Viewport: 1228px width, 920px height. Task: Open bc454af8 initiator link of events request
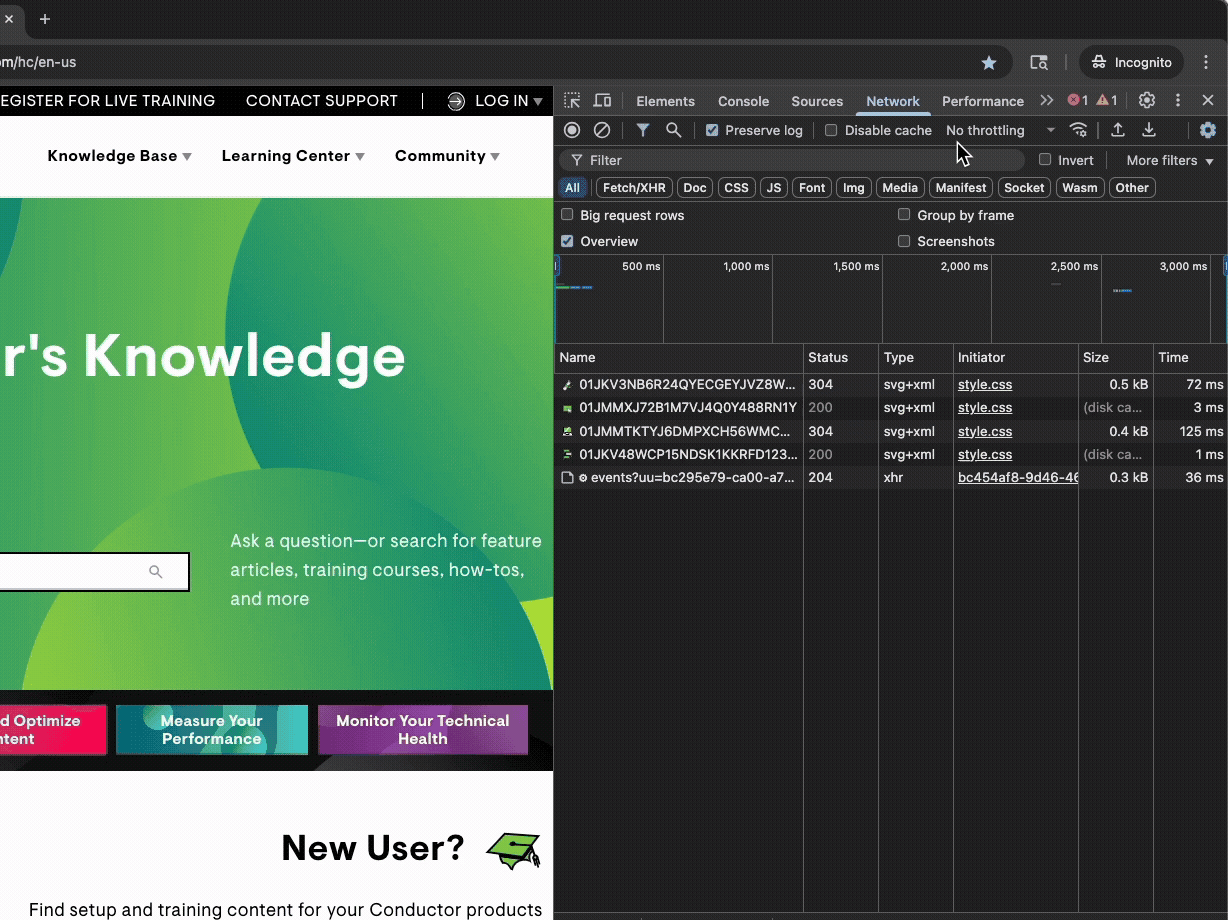pyautogui.click(x=1018, y=478)
